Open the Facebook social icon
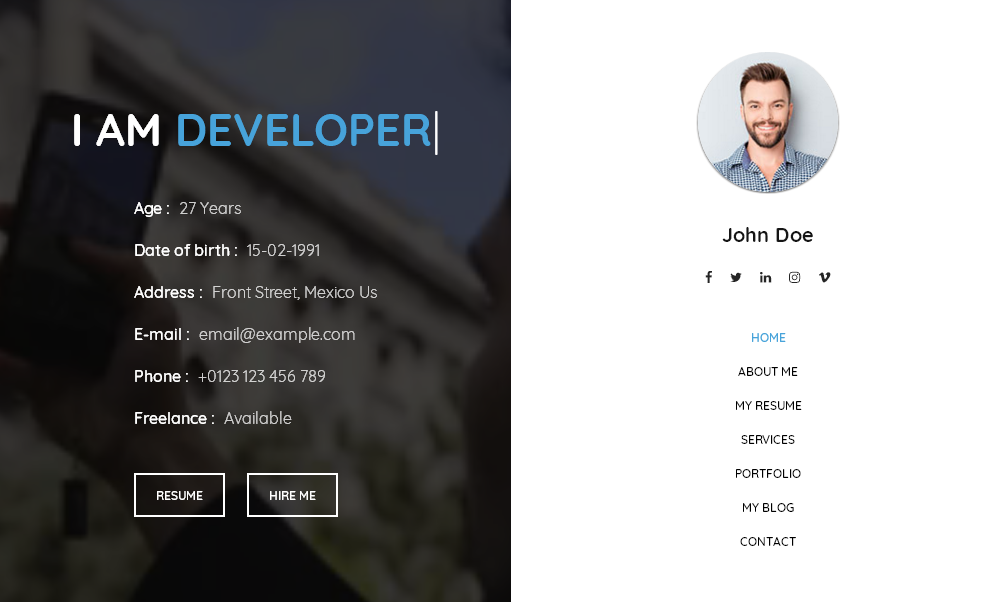This screenshot has width=1007, height=602. [x=708, y=278]
